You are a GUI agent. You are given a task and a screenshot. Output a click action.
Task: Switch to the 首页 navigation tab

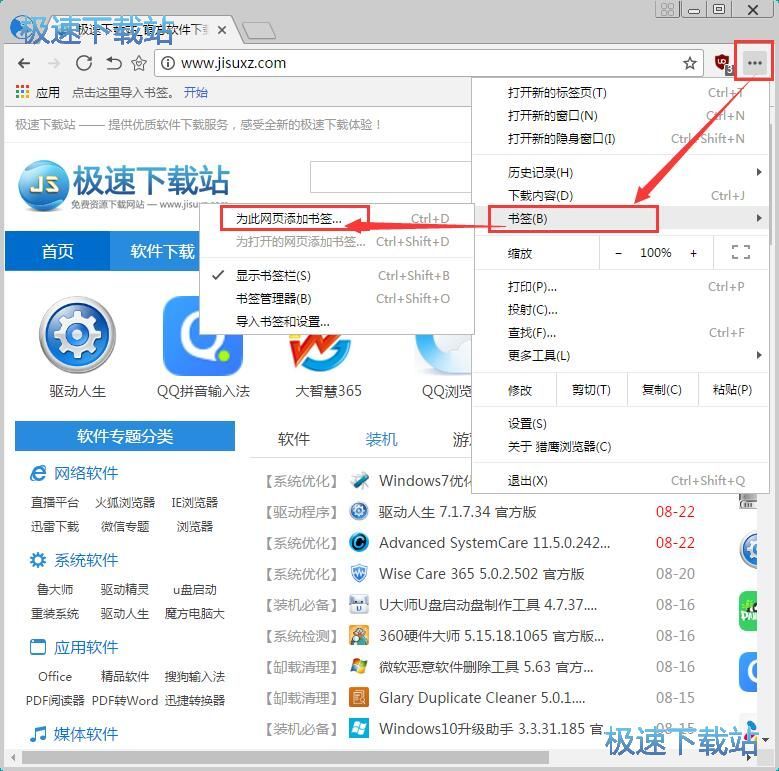[58, 251]
